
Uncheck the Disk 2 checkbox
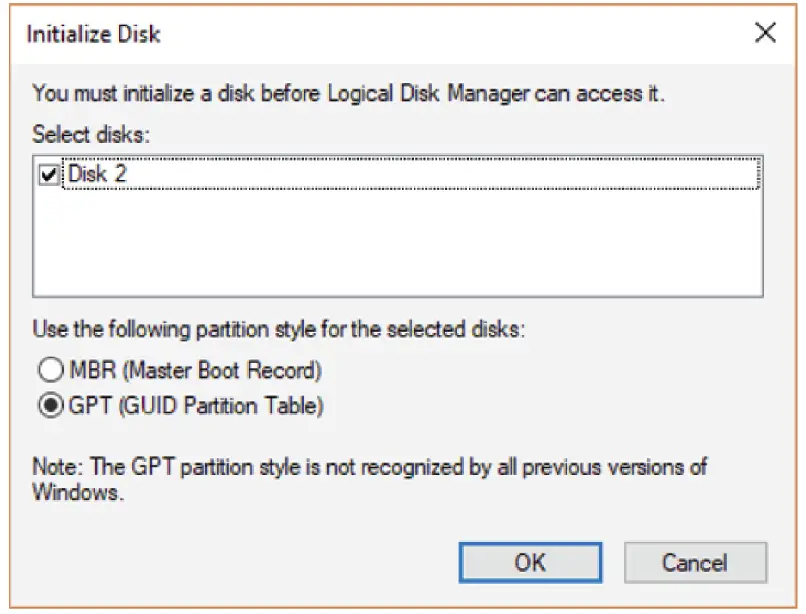point(48,174)
